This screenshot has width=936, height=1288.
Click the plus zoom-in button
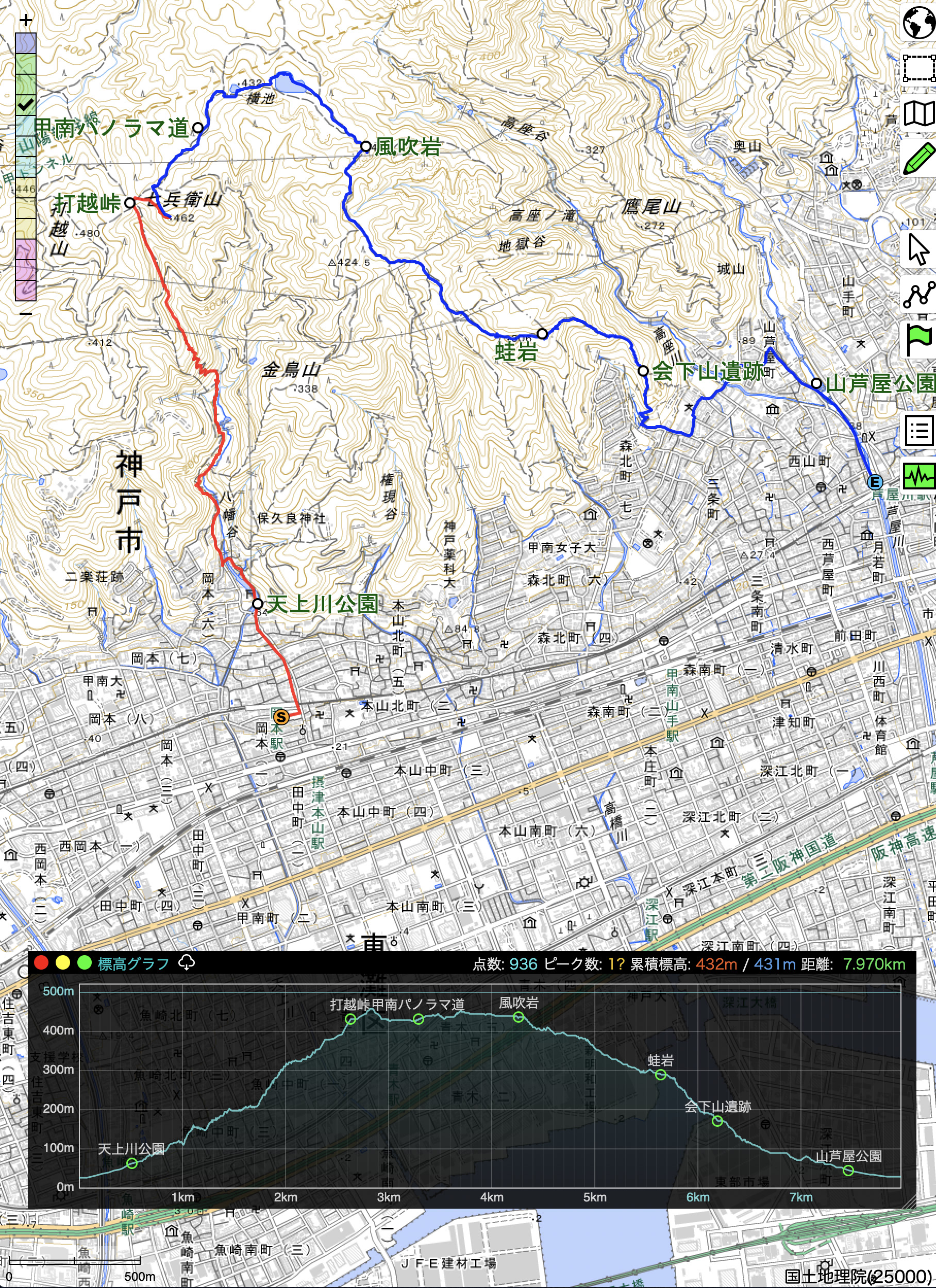[26, 21]
